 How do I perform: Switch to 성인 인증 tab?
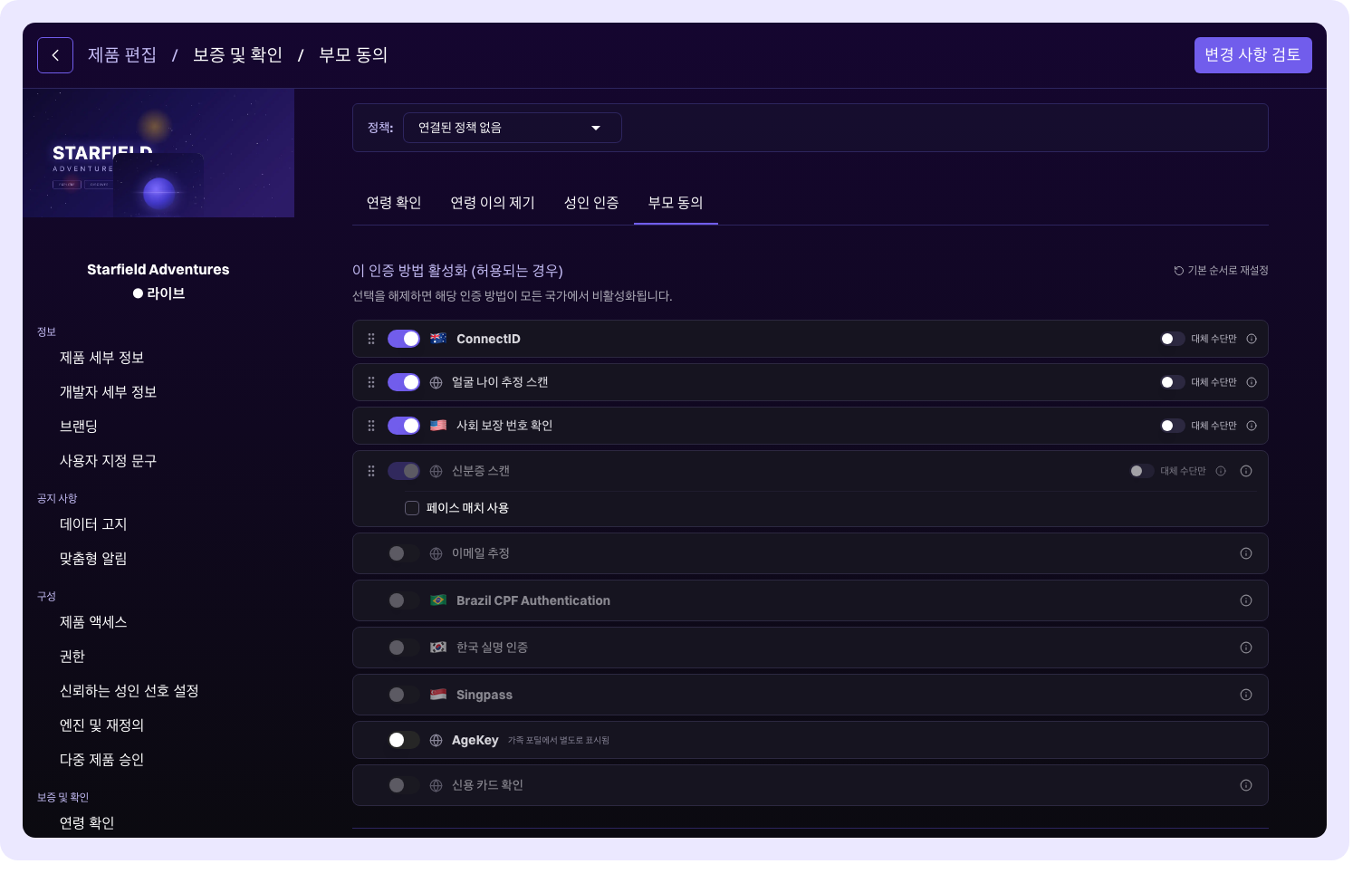coord(591,203)
